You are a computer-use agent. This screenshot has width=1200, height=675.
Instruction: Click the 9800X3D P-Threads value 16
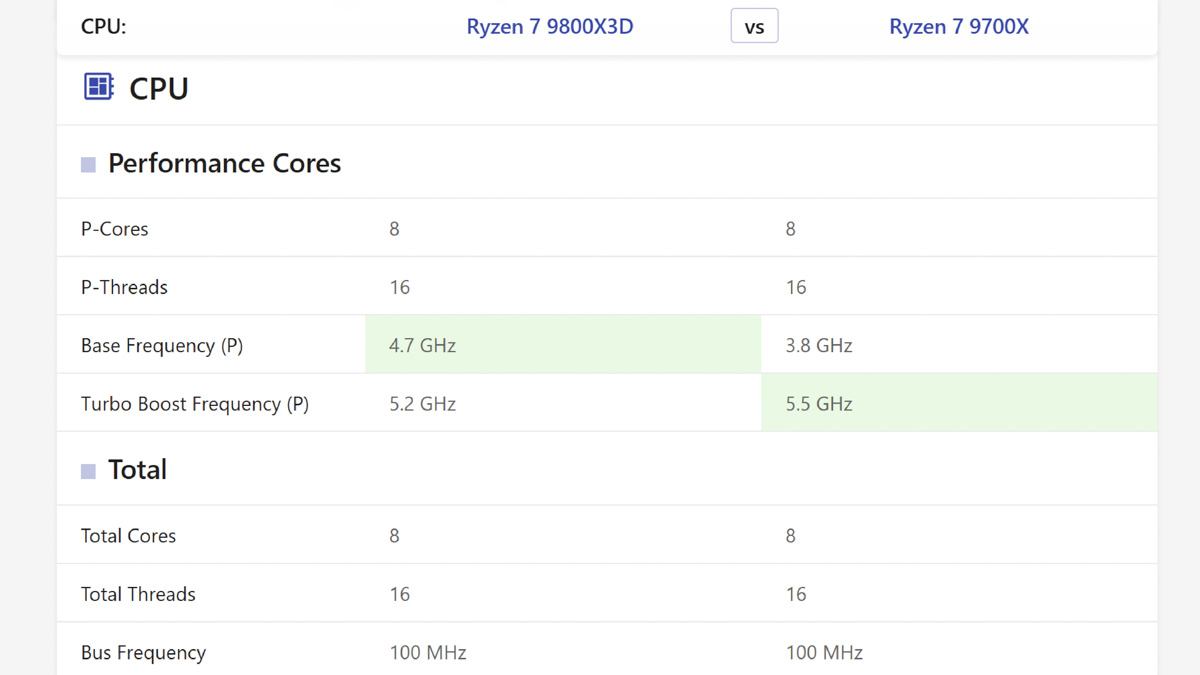click(400, 287)
